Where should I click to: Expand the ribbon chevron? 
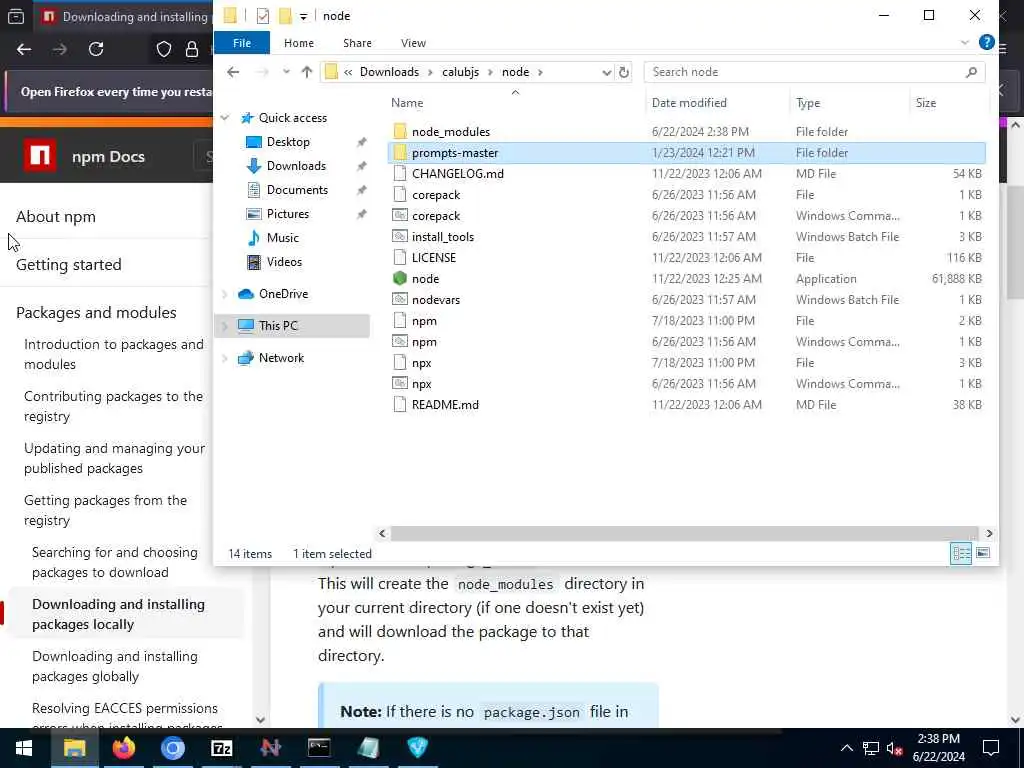pyautogui.click(x=965, y=42)
